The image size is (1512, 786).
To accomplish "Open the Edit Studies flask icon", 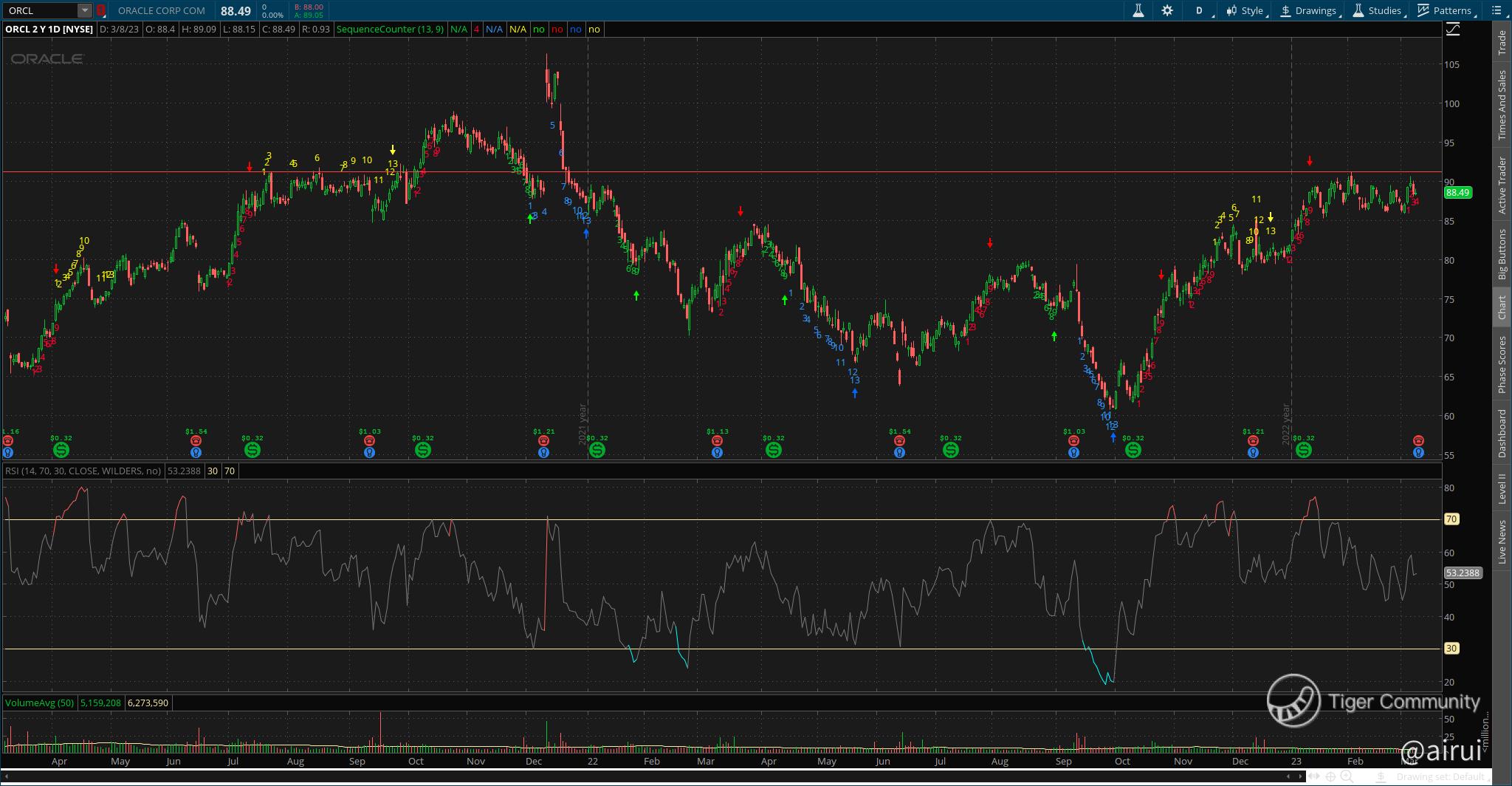I will tap(1138, 10).
